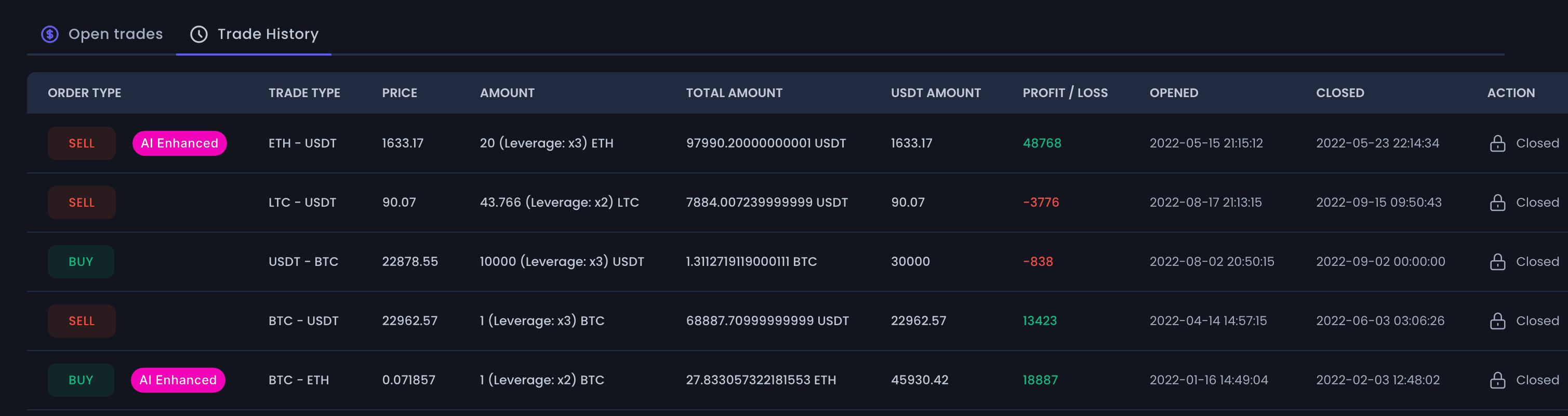Viewport: 1568px width, 416px height.
Task: Click the SELL badge on ETH - USDT trade
Action: [82, 143]
